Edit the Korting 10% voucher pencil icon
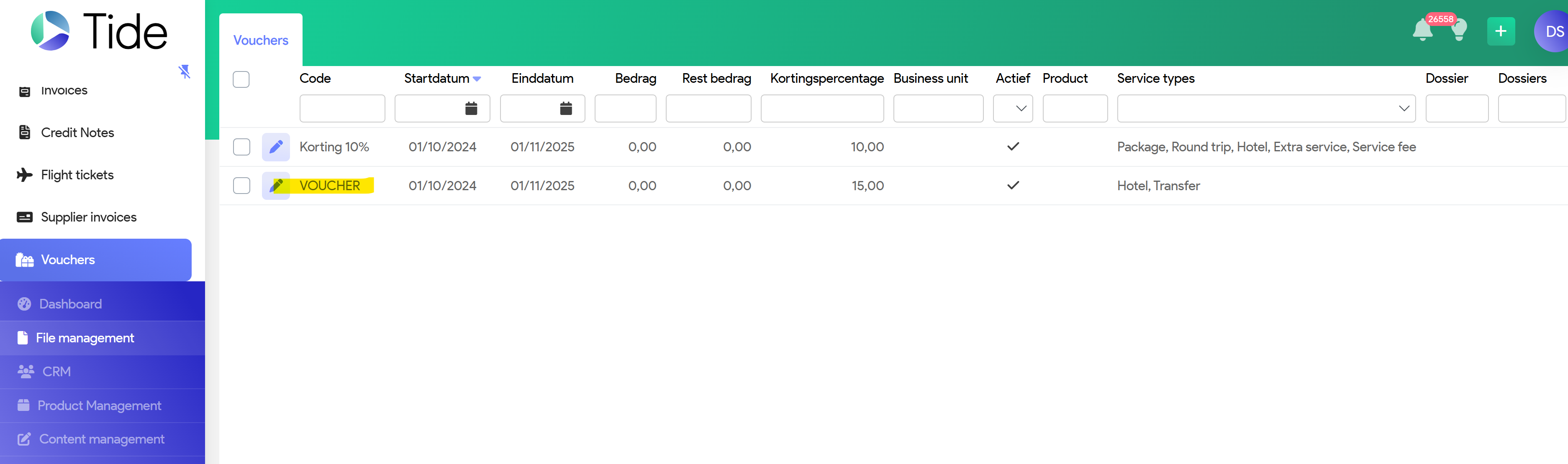Screen dimensions: 1568x464 (276, 147)
